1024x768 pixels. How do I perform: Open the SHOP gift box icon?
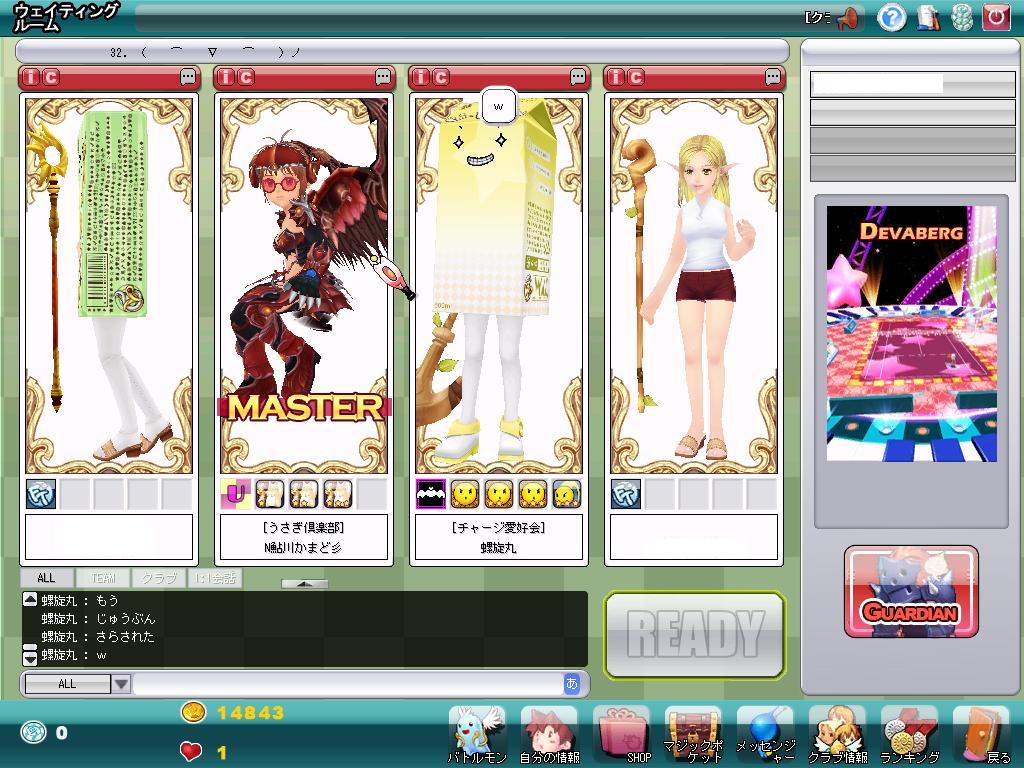click(x=622, y=734)
